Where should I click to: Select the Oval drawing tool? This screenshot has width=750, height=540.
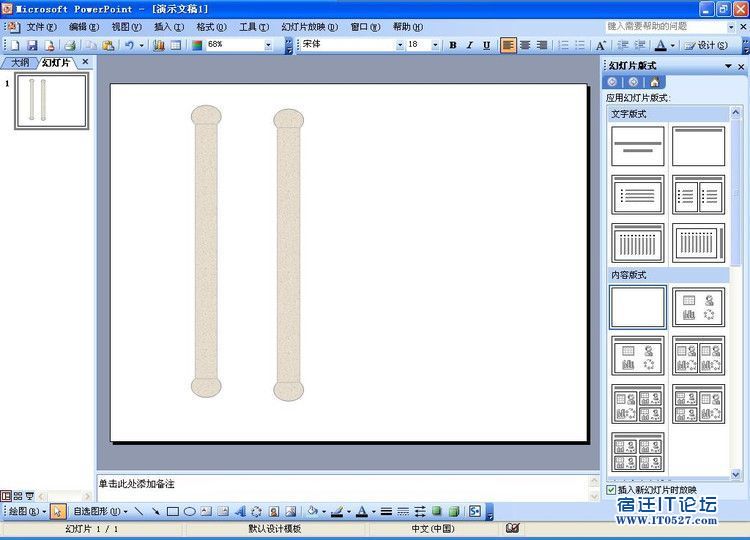189,512
